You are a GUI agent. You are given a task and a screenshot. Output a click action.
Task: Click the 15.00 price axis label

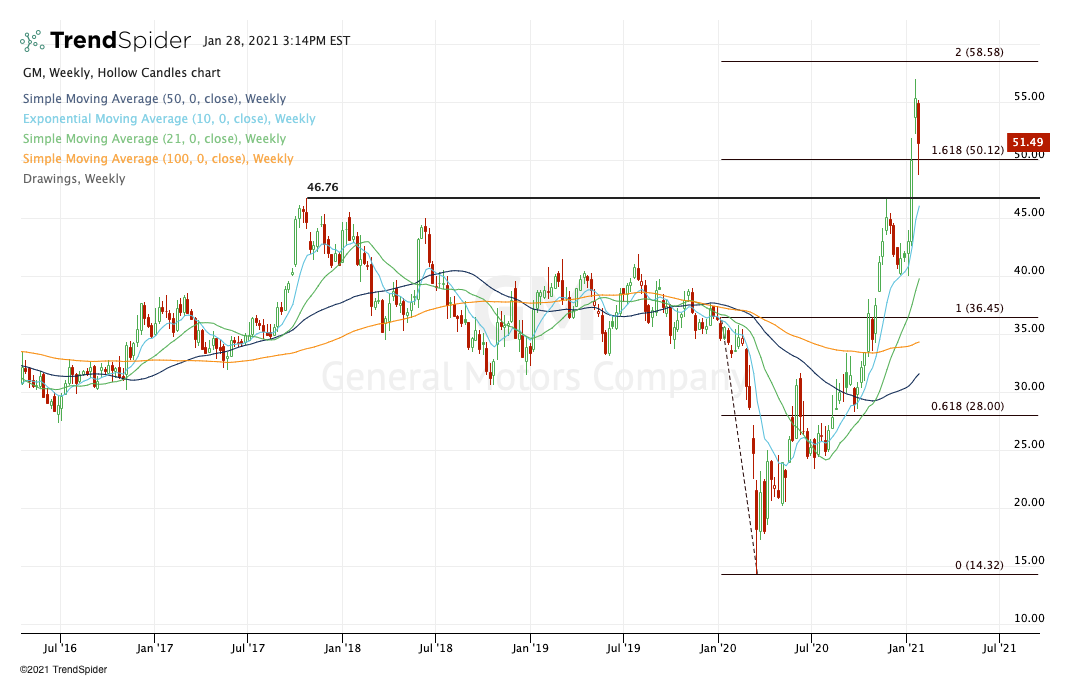tap(1029, 560)
